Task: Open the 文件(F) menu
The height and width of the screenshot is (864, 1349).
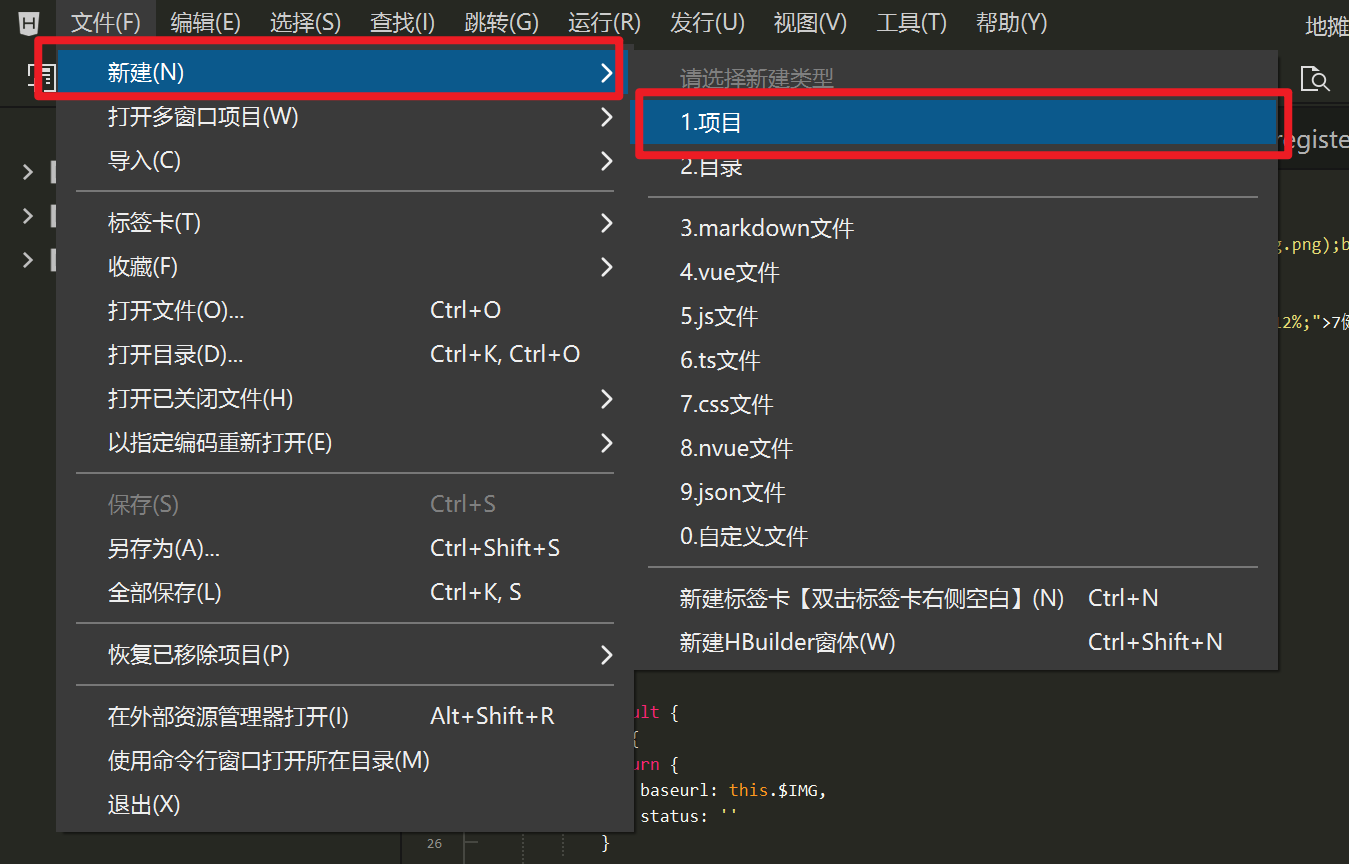Action: pyautogui.click(x=106, y=22)
